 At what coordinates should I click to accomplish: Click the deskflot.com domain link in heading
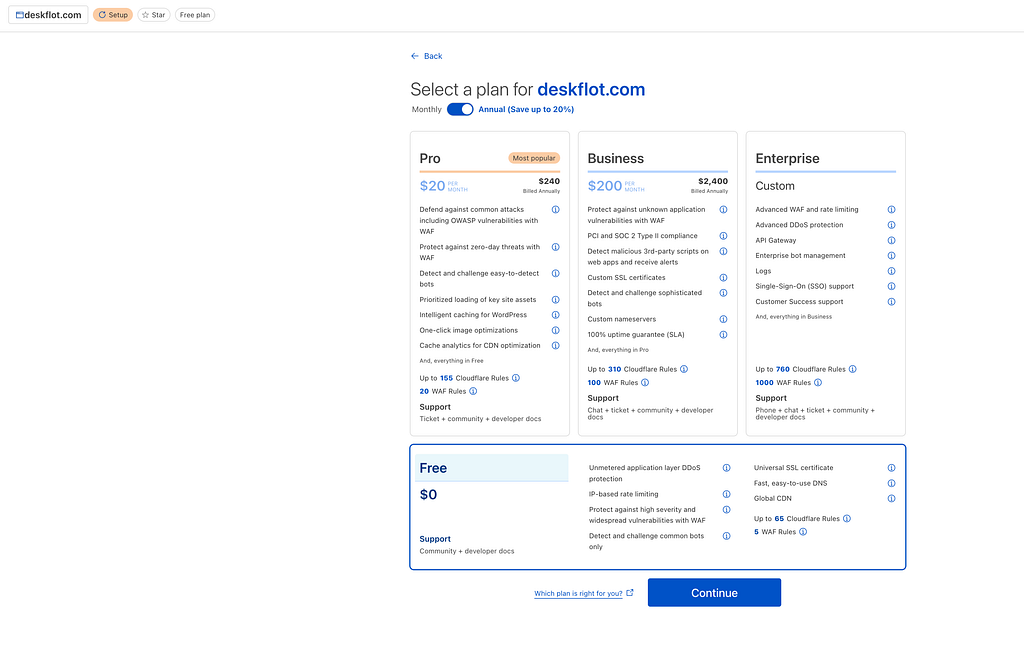coord(591,89)
